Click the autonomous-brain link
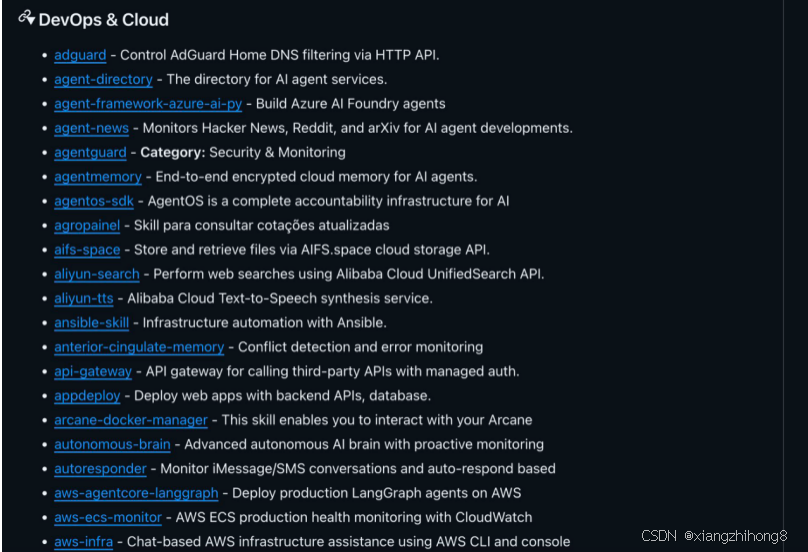 [x=112, y=444]
